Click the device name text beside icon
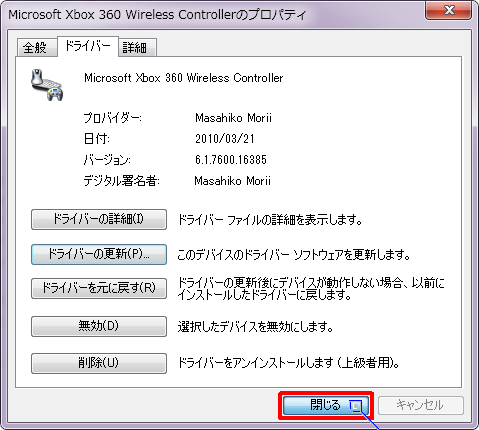479x430 pixels. pos(184,78)
